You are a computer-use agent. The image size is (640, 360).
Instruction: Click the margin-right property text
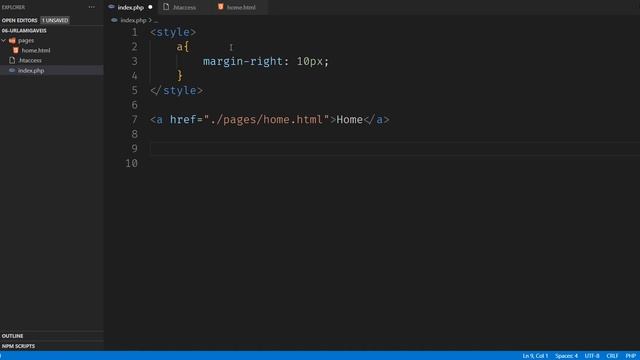243,61
